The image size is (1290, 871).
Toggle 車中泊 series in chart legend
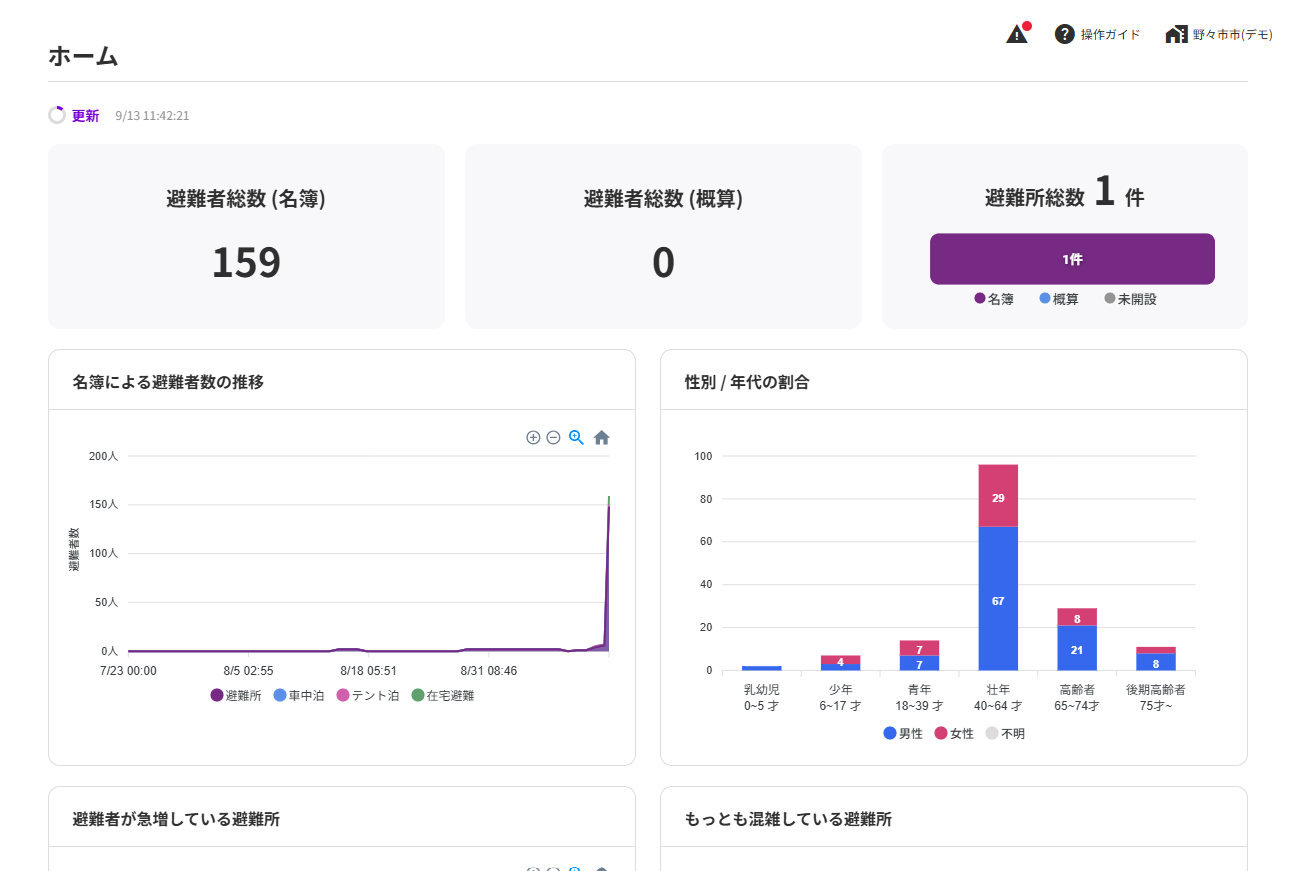click(298, 695)
